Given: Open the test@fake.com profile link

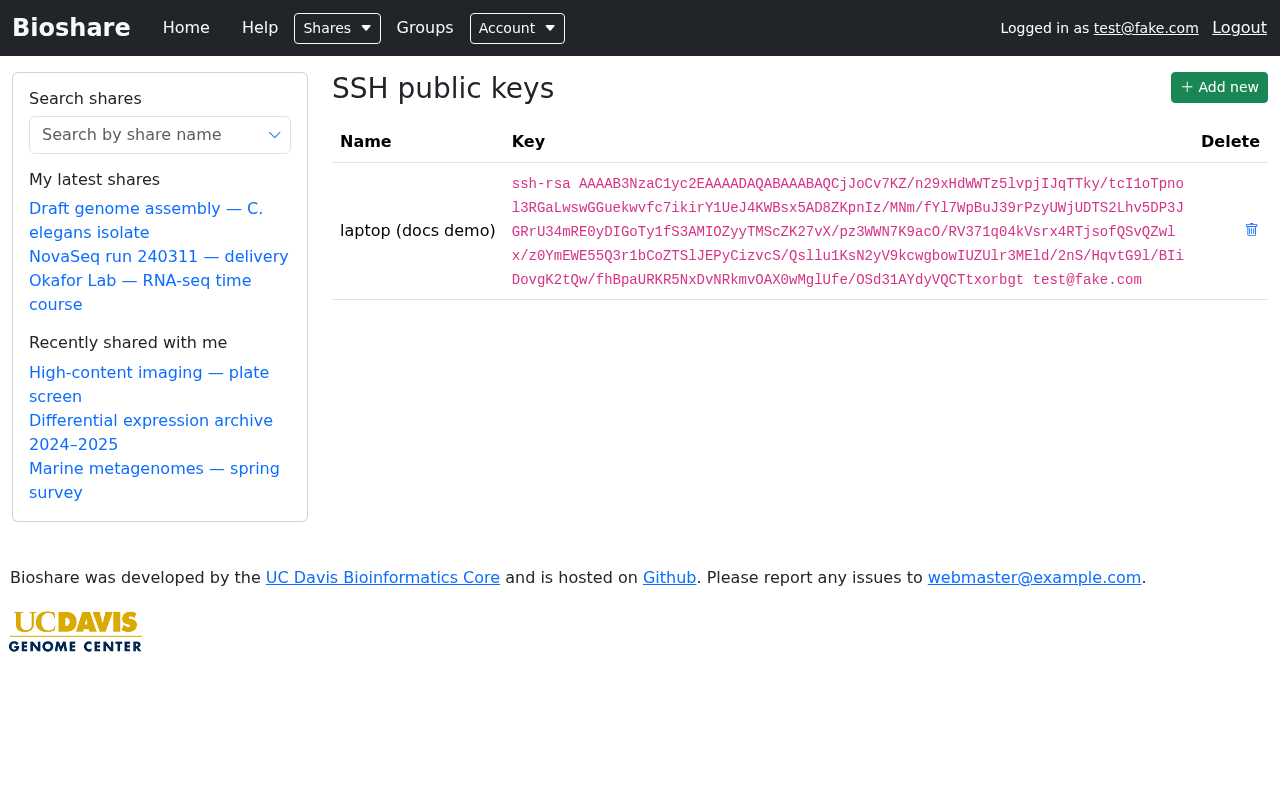Looking at the screenshot, I should [1146, 28].
